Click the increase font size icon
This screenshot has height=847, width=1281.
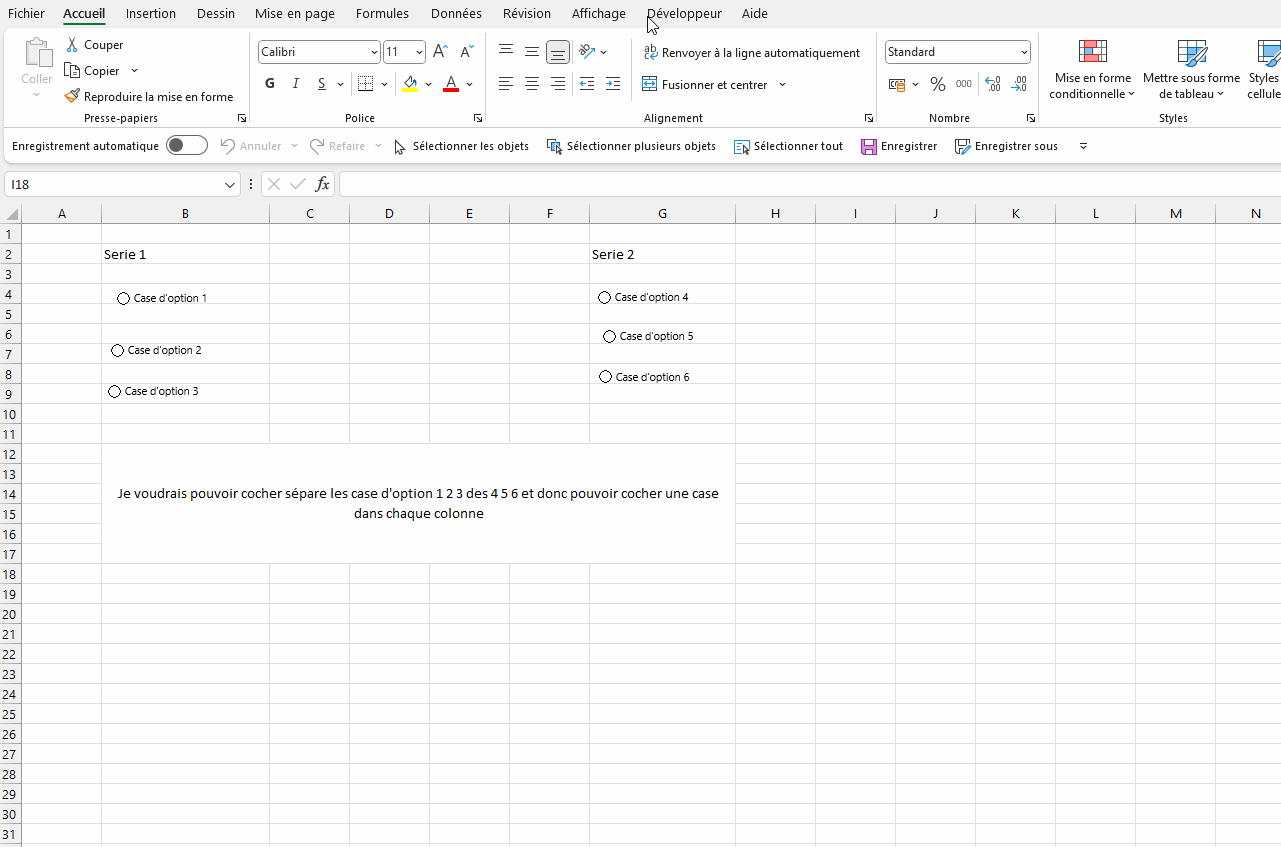440,52
